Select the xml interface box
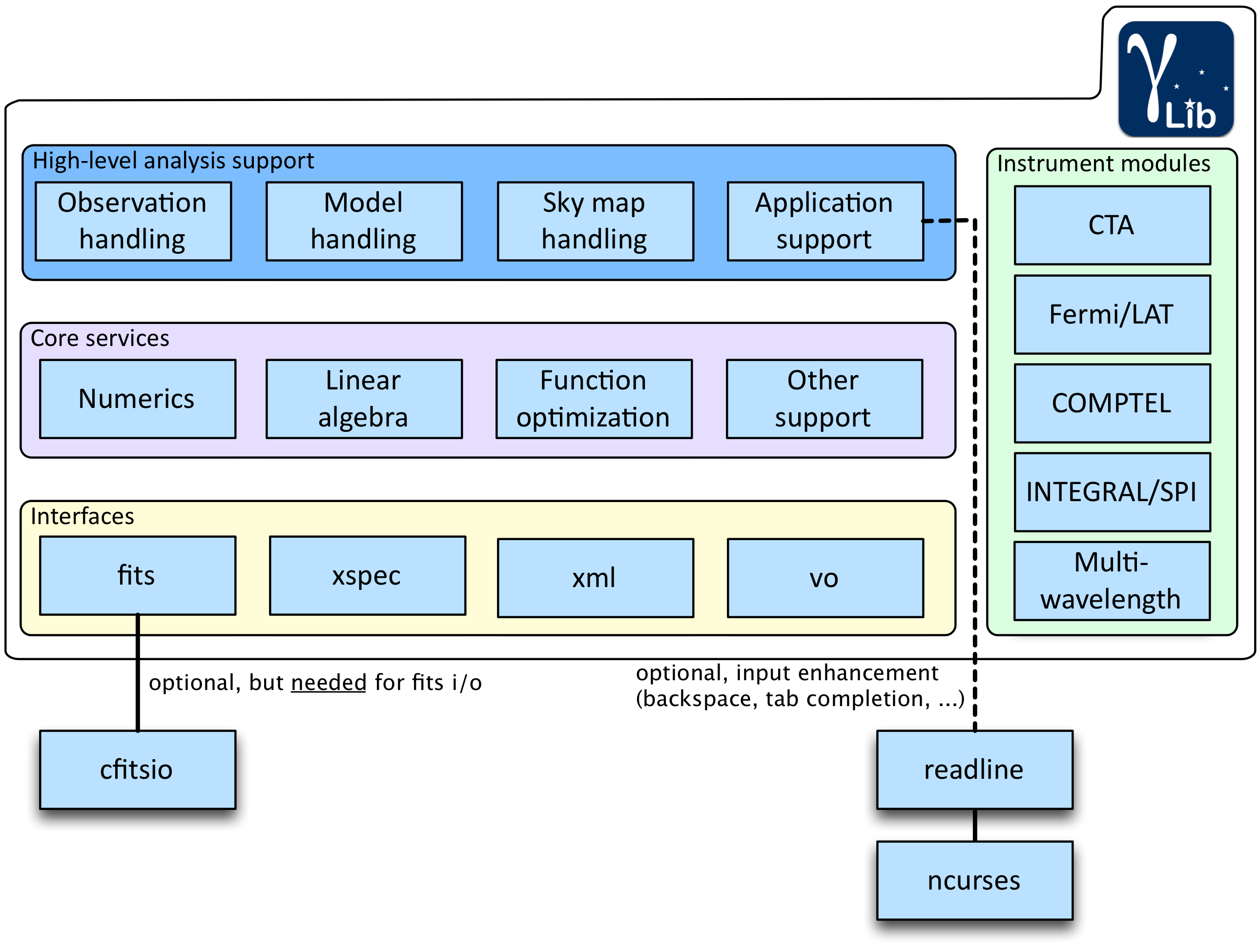Screen dimensions: 1258x952 tap(595, 577)
